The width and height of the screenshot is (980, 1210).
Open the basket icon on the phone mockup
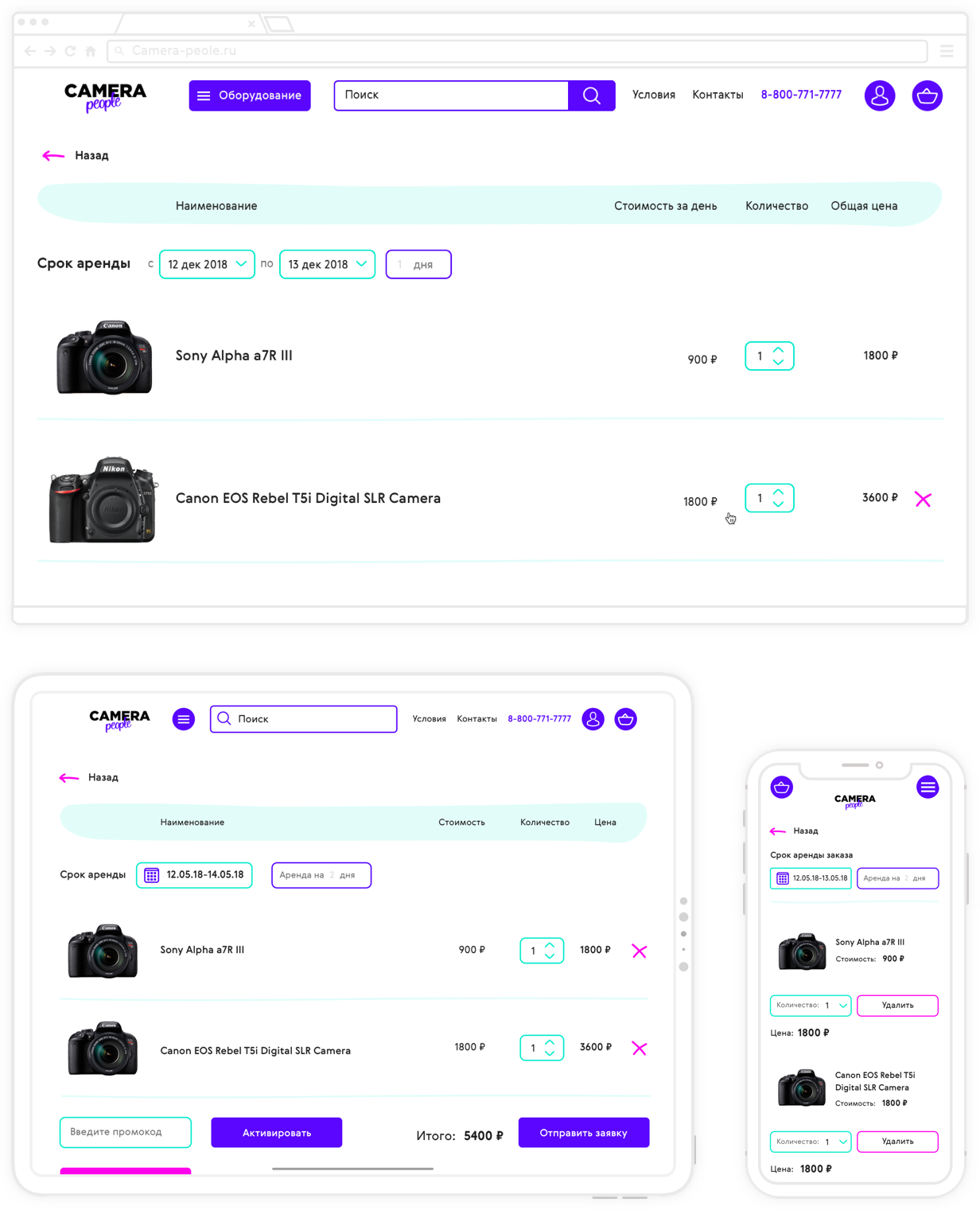pyautogui.click(x=782, y=788)
